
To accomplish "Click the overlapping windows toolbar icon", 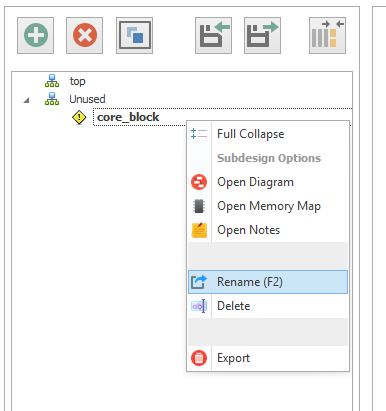I will (135, 35).
